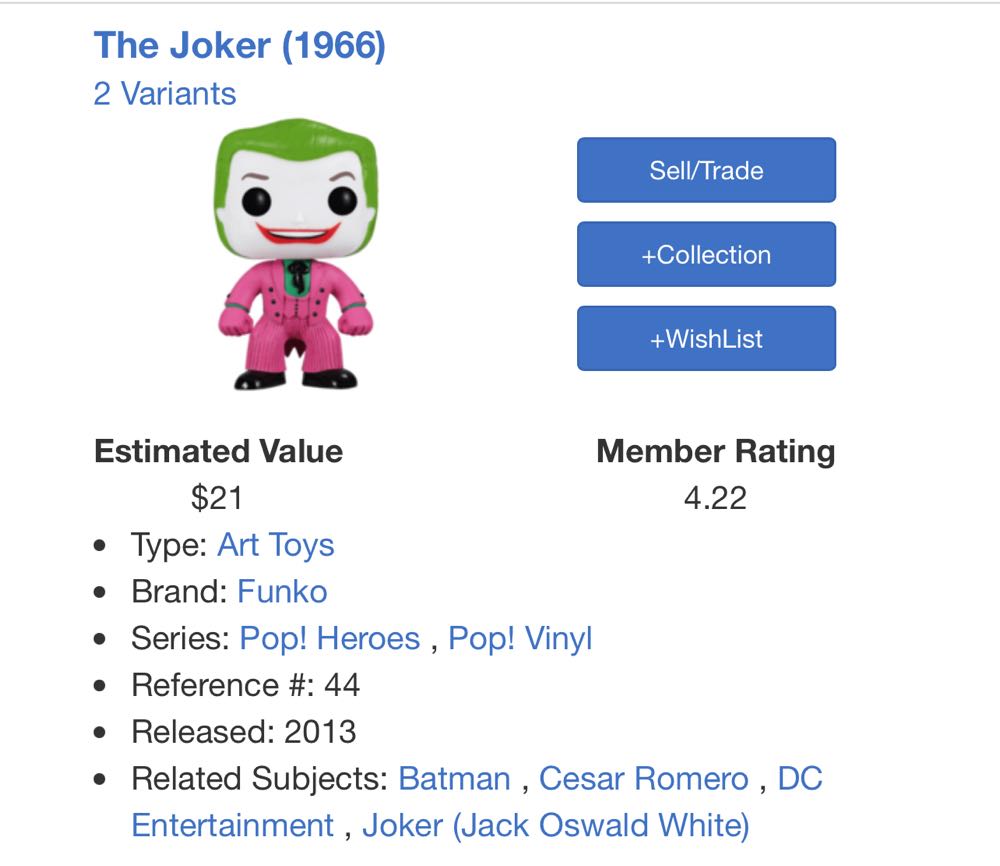Viewport: 1000px width, 866px height.
Task: Click the Sell/Trade button
Action: (x=705, y=170)
